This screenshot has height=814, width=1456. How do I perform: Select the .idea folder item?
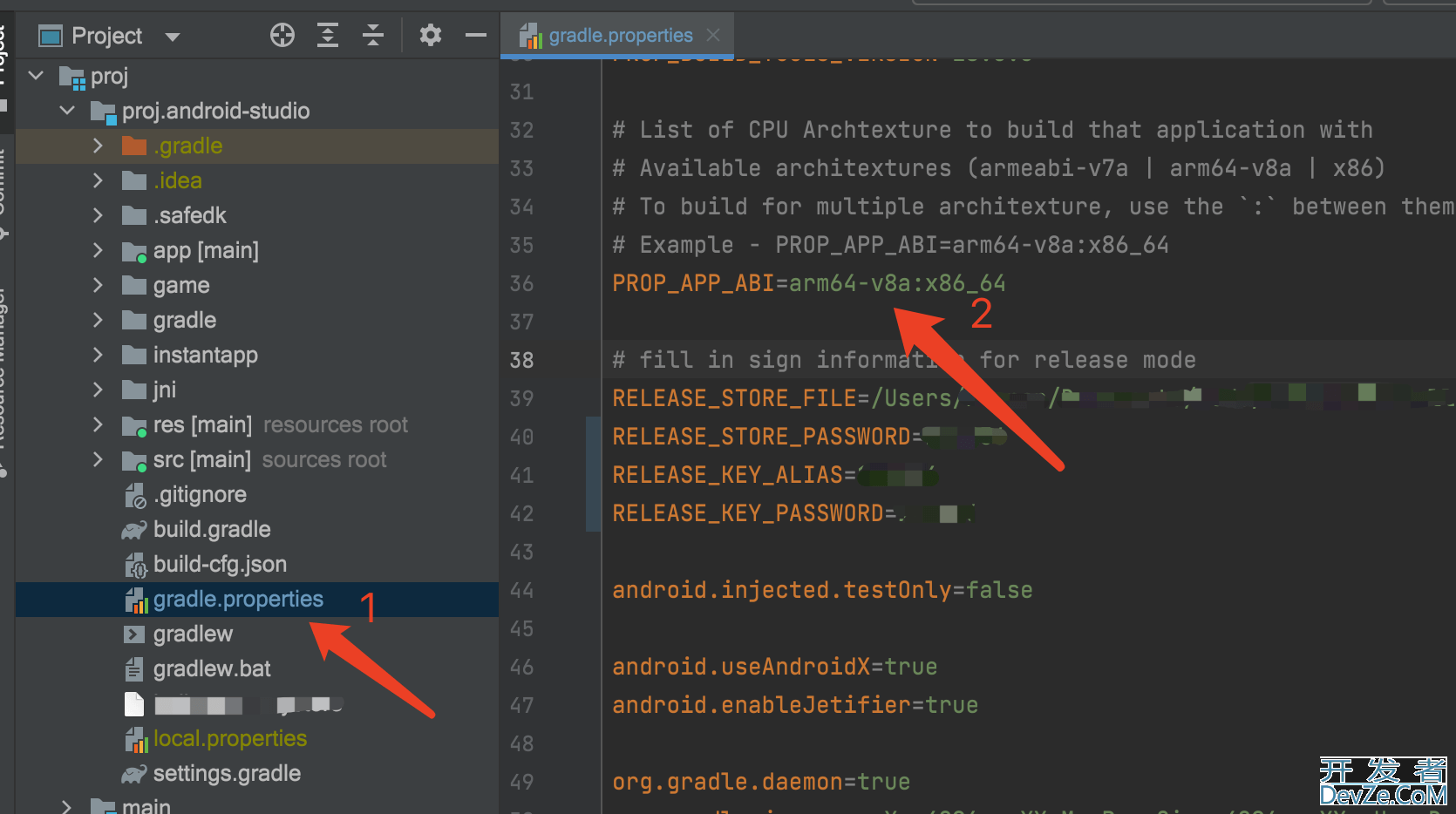[178, 180]
